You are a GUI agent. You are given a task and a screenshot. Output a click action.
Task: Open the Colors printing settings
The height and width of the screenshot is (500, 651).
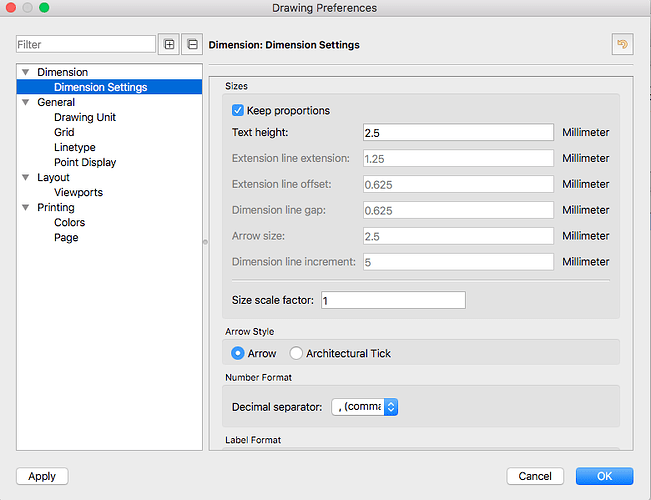pyautogui.click(x=69, y=222)
